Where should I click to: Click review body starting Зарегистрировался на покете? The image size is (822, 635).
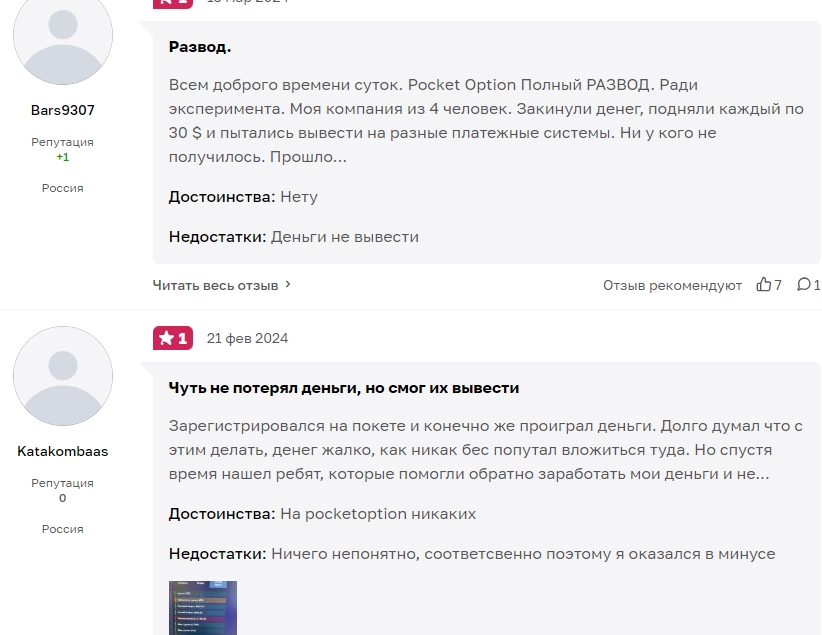485,450
